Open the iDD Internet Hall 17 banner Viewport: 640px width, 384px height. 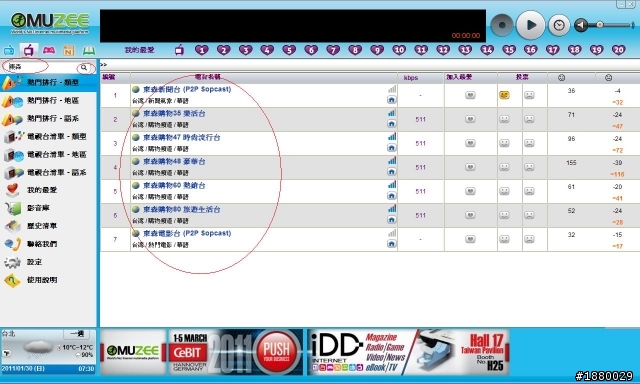tap(408, 352)
